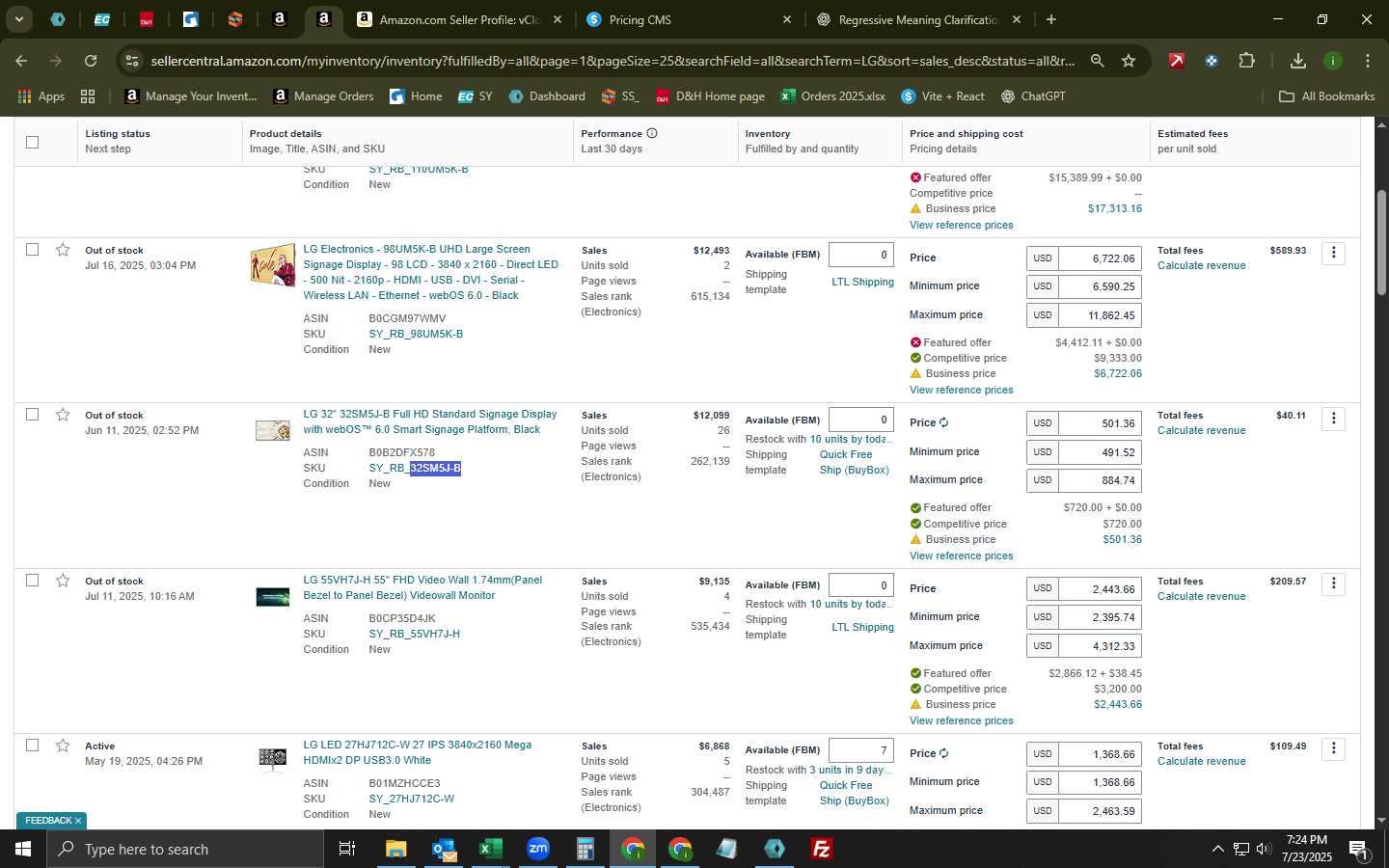1389x868 pixels.
Task: Open new tab with plus button
Action: tap(1051, 19)
